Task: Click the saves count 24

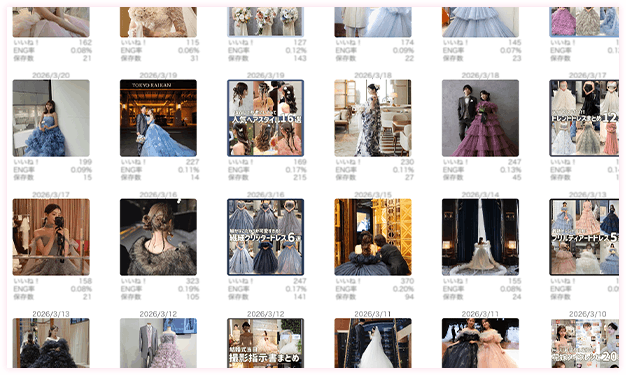Action: [x=517, y=297]
